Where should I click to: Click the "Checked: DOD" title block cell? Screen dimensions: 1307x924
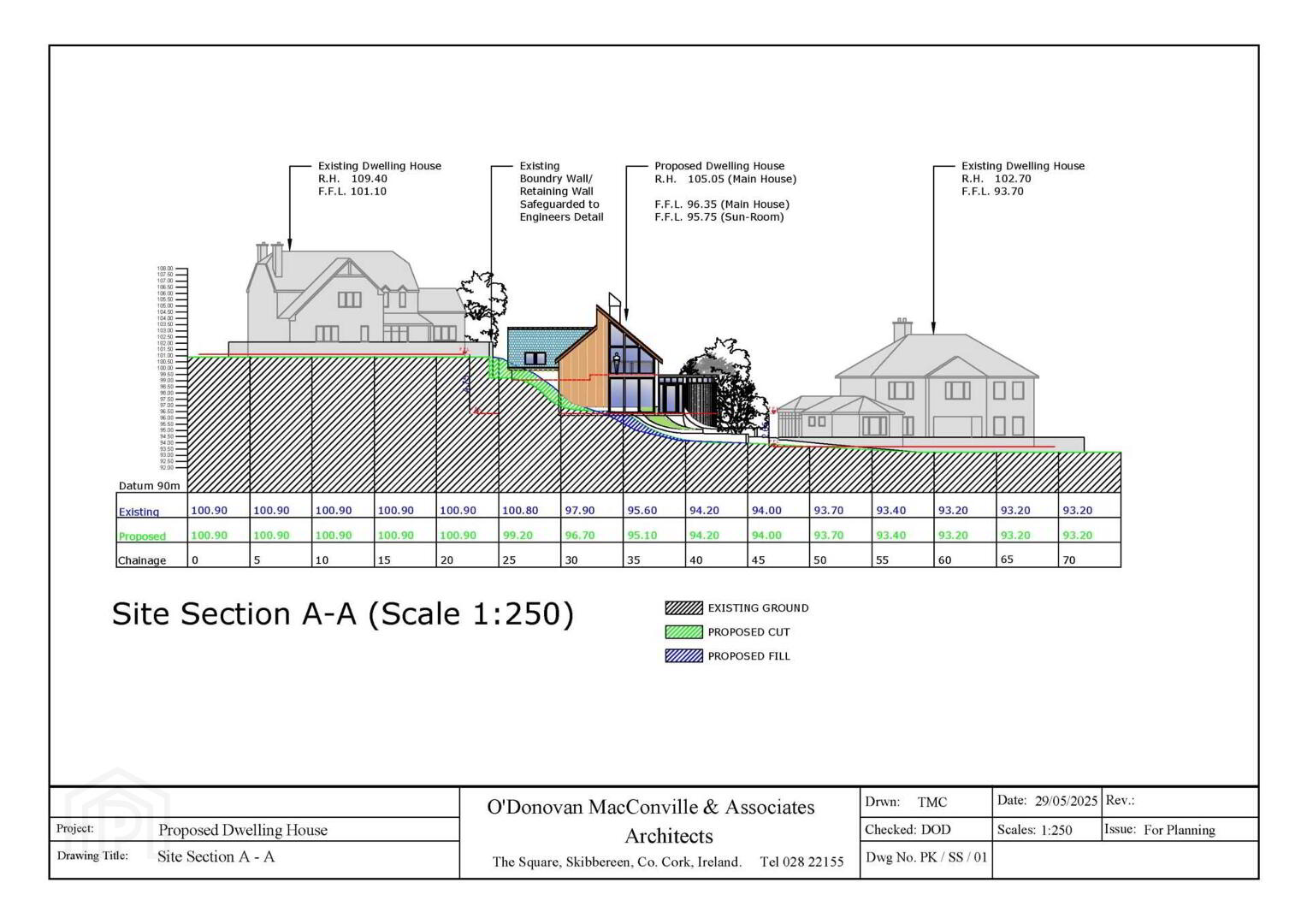point(926,829)
